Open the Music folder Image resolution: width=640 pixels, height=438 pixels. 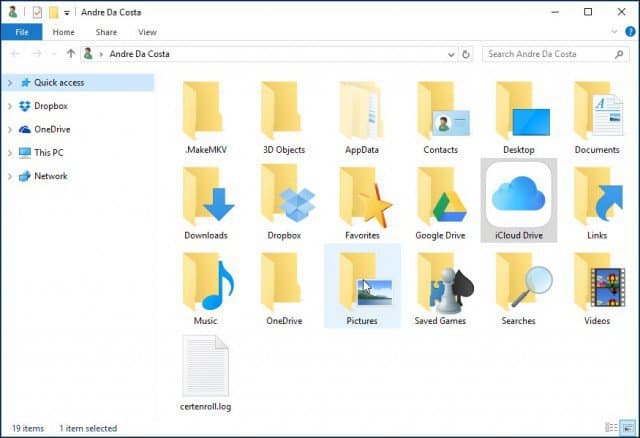(x=206, y=289)
